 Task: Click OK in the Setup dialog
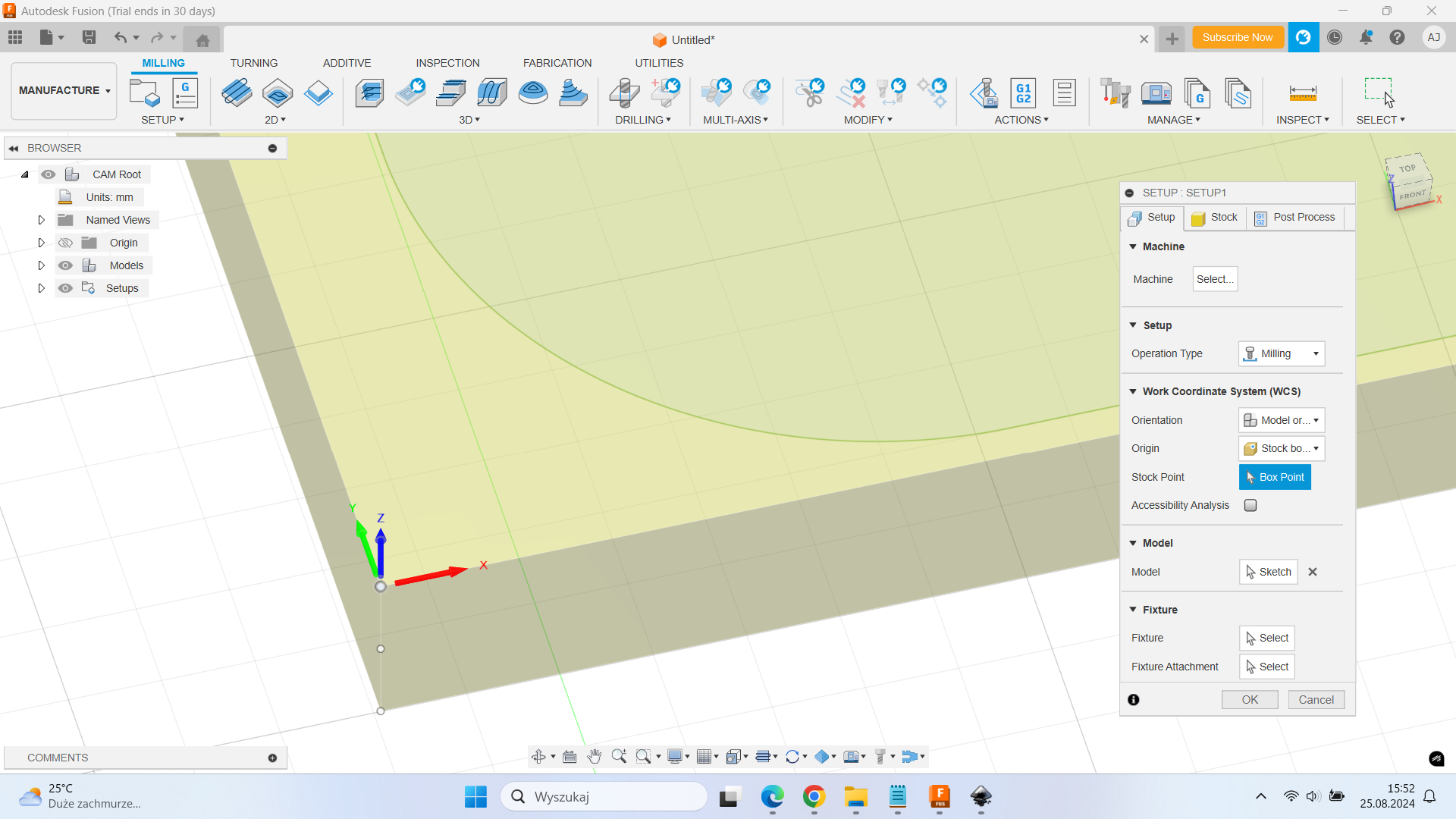(x=1250, y=700)
